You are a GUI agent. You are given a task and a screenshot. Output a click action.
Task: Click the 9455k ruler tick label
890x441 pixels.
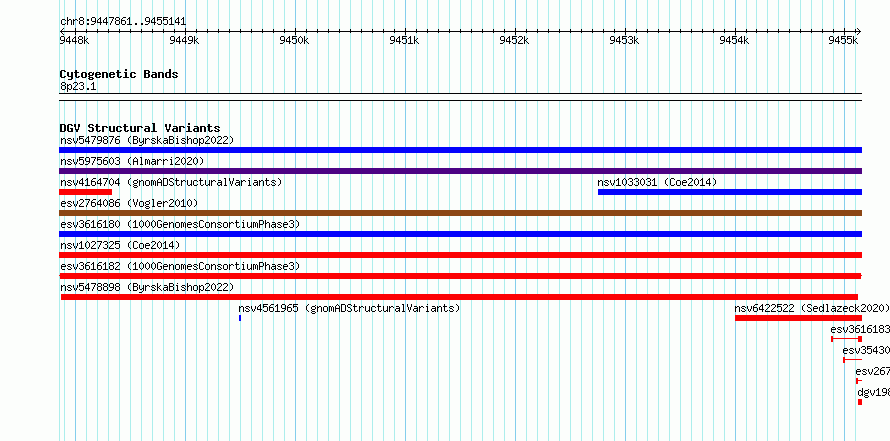[x=843, y=40]
